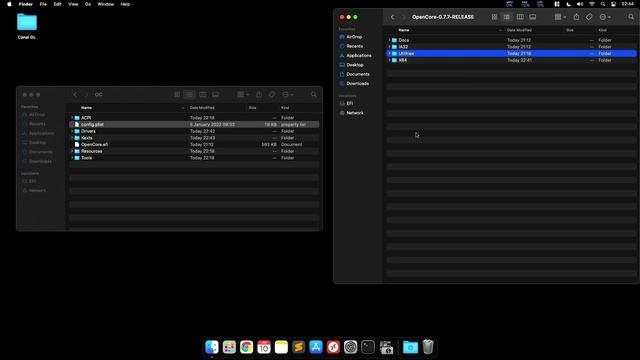Go back in the OpenCore-0.7.7-RELEASE window

pos(392,17)
